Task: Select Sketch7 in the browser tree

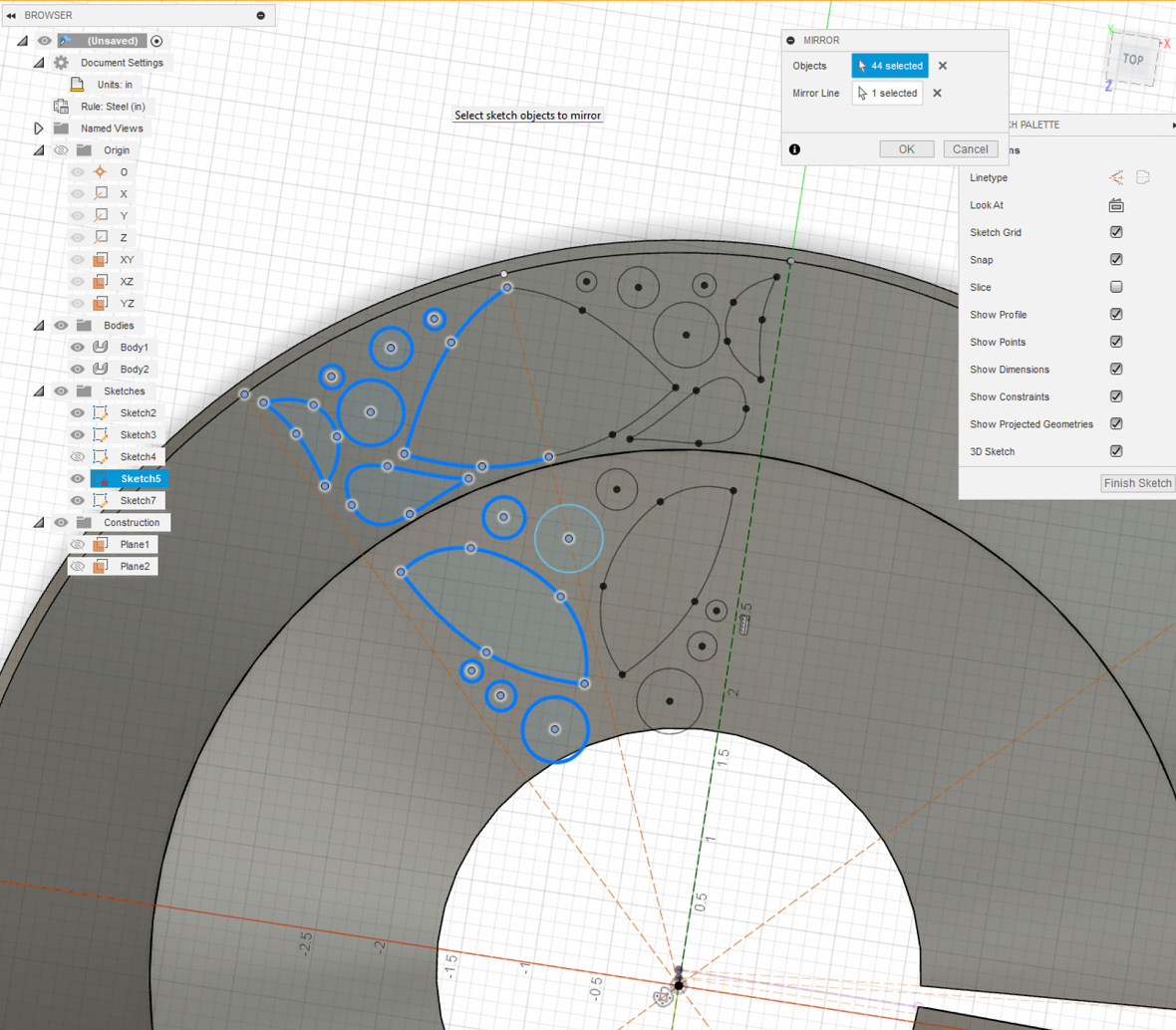Action: [x=138, y=500]
